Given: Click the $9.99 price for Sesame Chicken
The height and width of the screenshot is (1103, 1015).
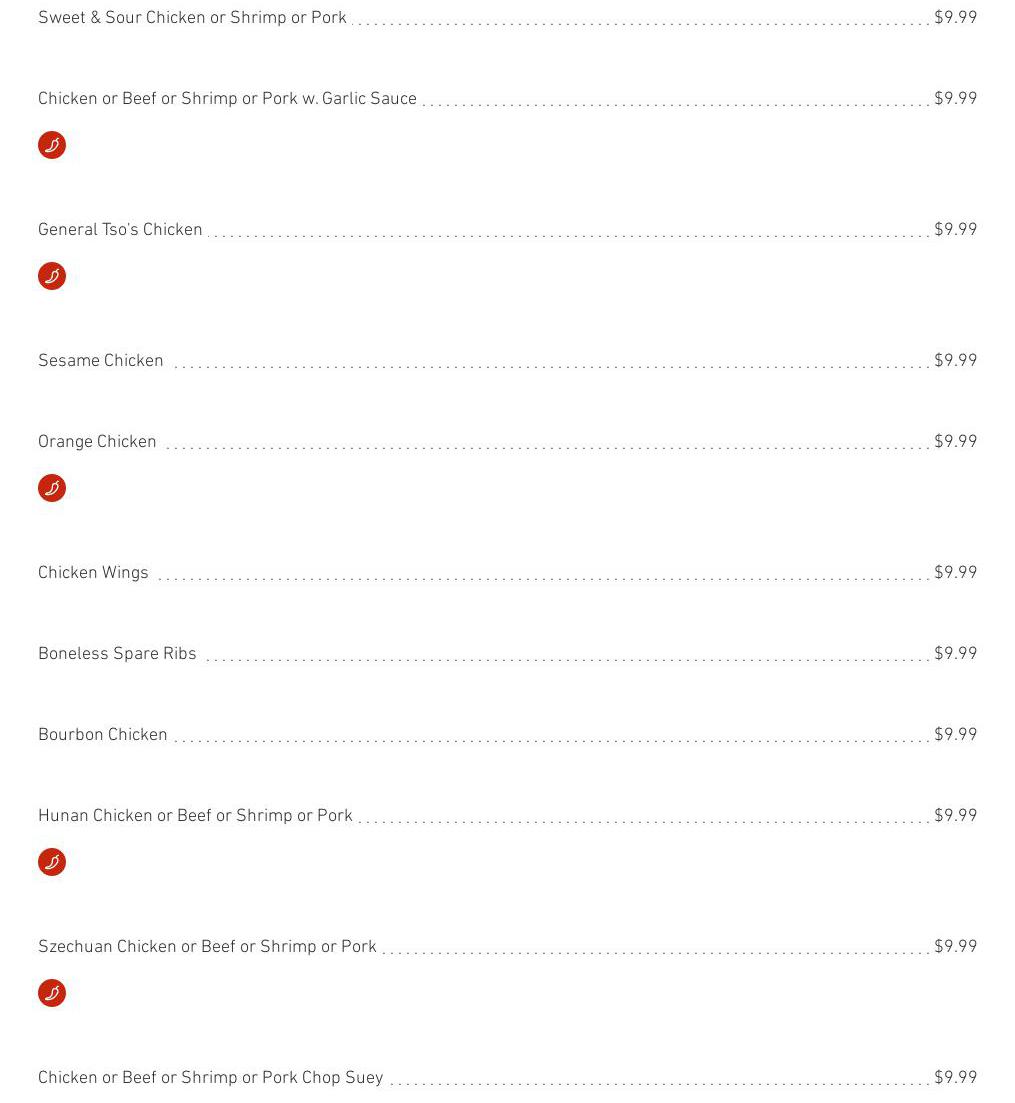Looking at the screenshot, I should pos(955,361).
